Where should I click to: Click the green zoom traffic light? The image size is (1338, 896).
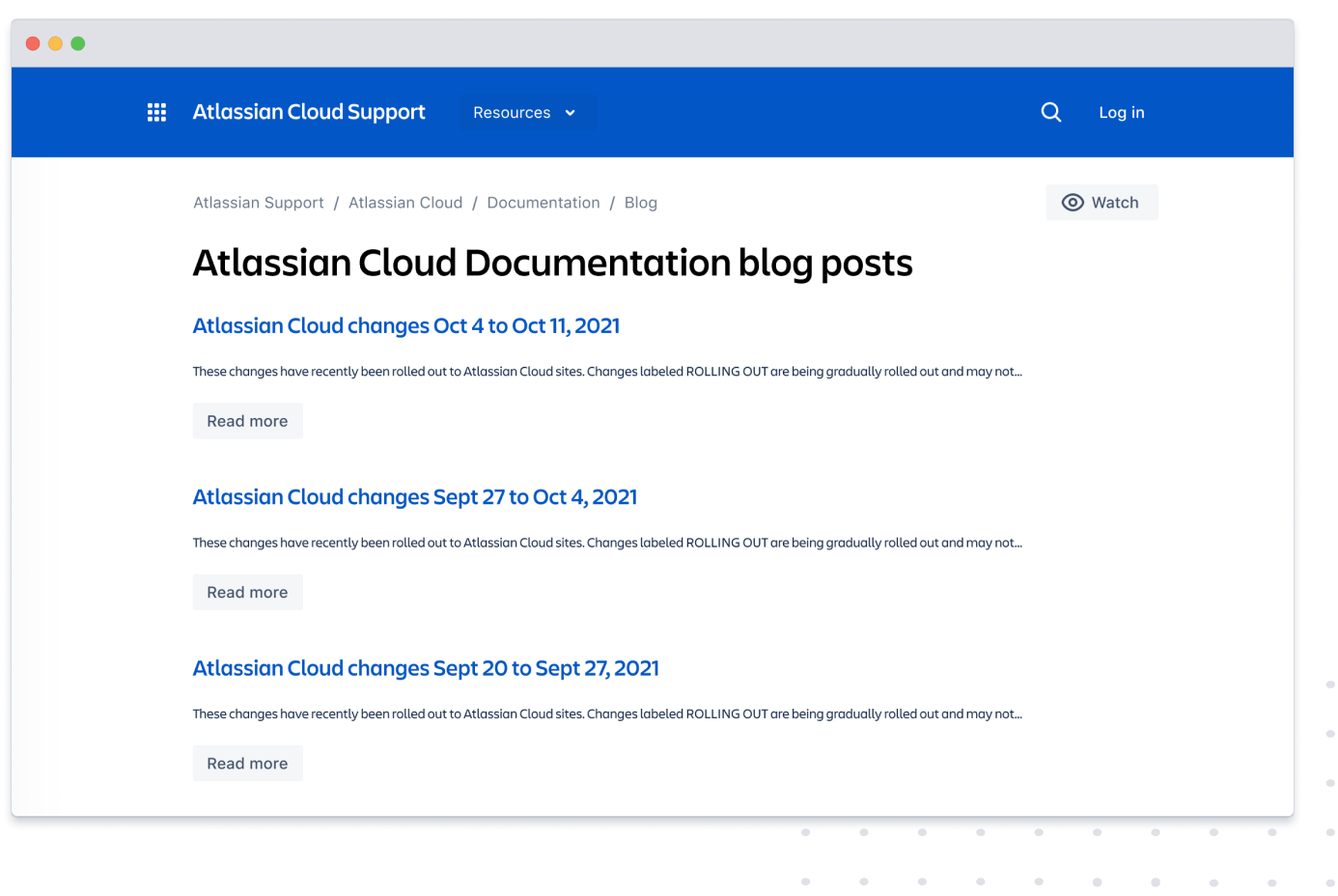[x=76, y=42]
